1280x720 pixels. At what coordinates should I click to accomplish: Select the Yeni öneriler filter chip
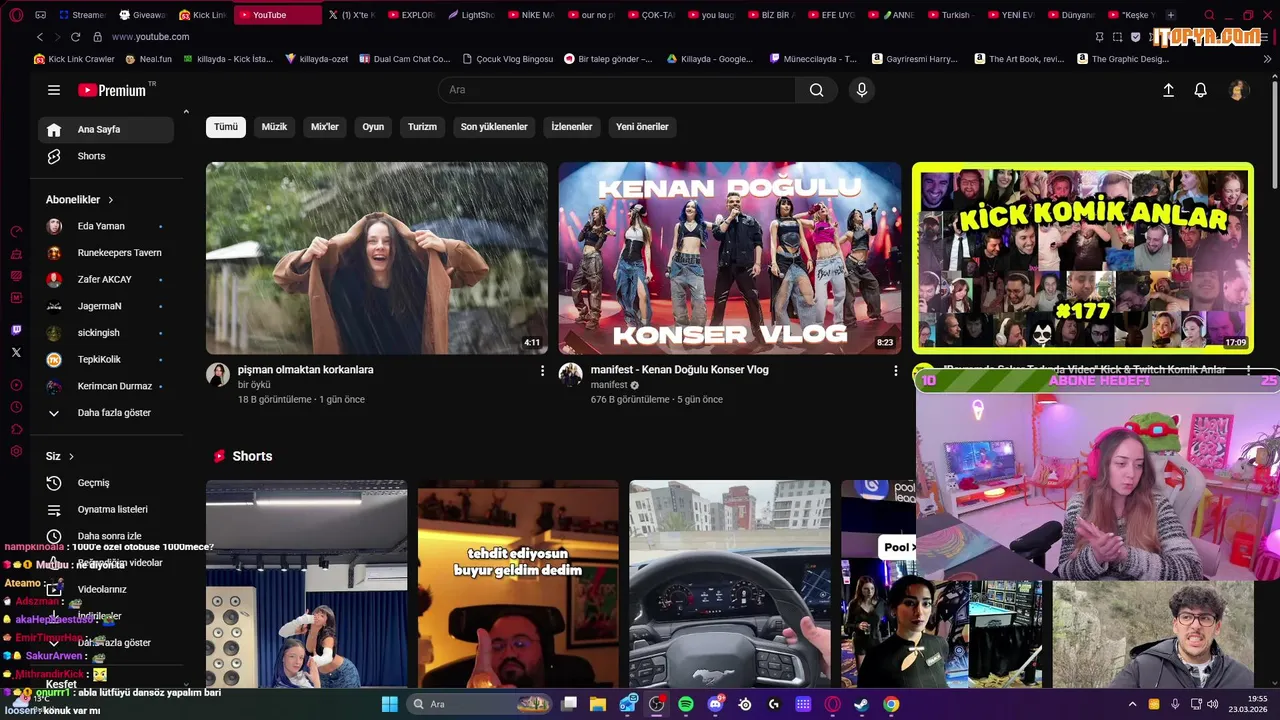(x=642, y=127)
